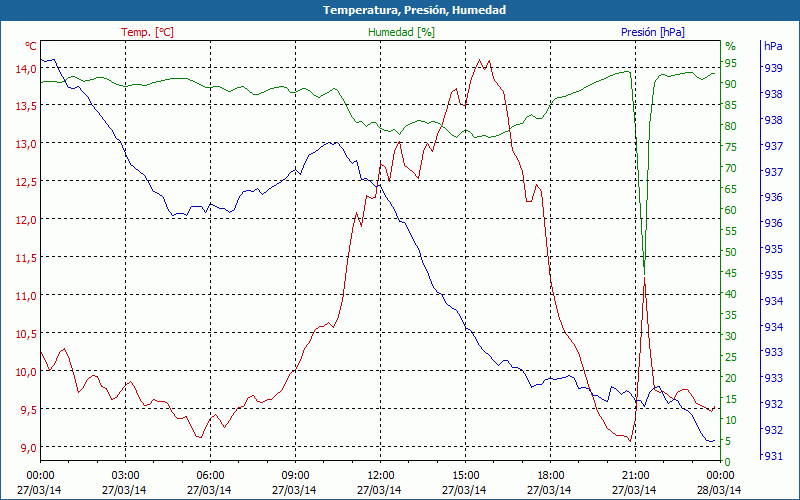Click the "21:00" time axis label
Screen dimensions: 800x500
(635, 476)
